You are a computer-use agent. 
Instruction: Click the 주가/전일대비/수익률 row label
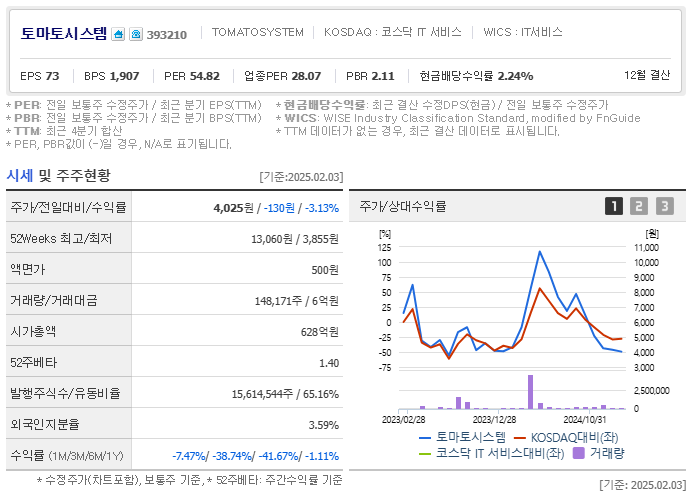pos(68,207)
